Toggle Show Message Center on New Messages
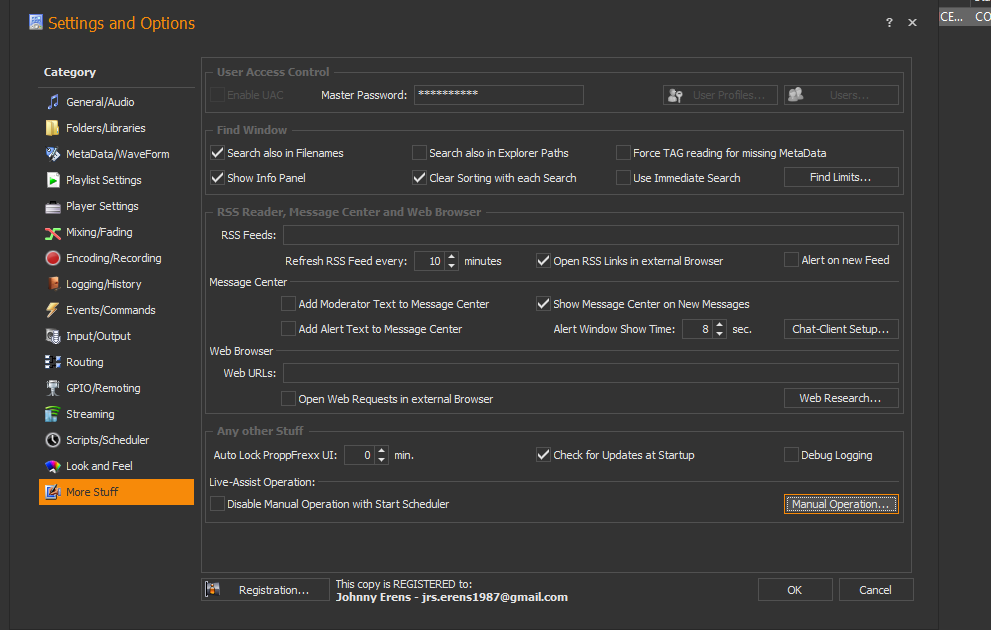The height and width of the screenshot is (630, 991). [x=543, y=304]
